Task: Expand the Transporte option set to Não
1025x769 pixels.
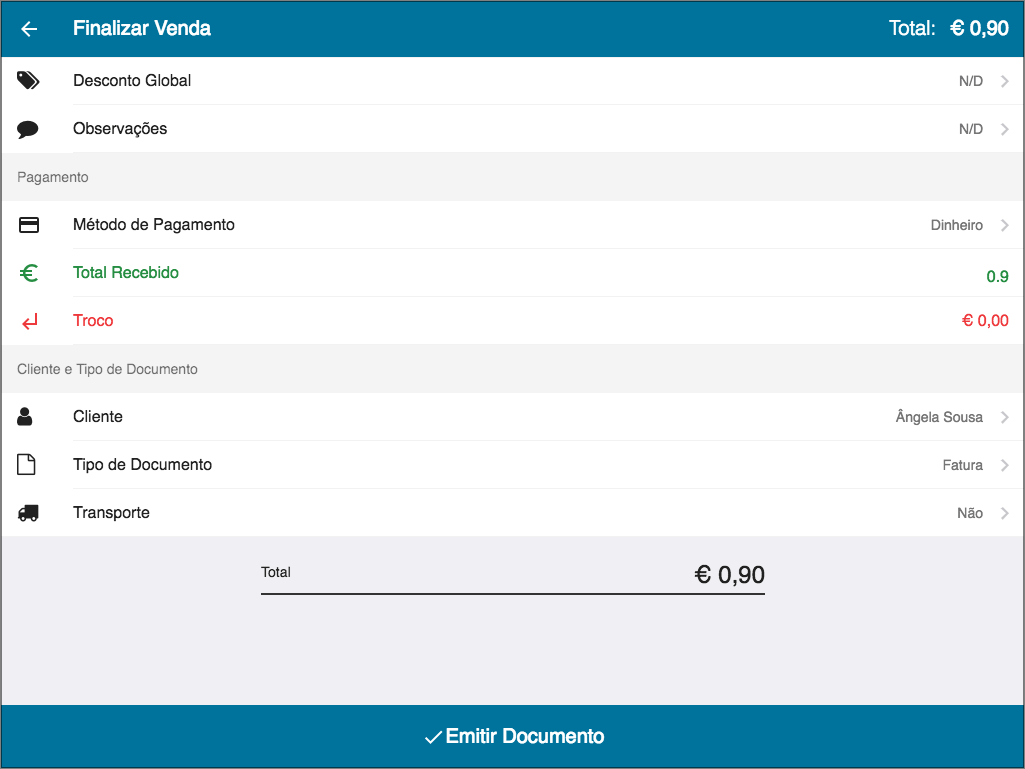Action: pos(512,512)
